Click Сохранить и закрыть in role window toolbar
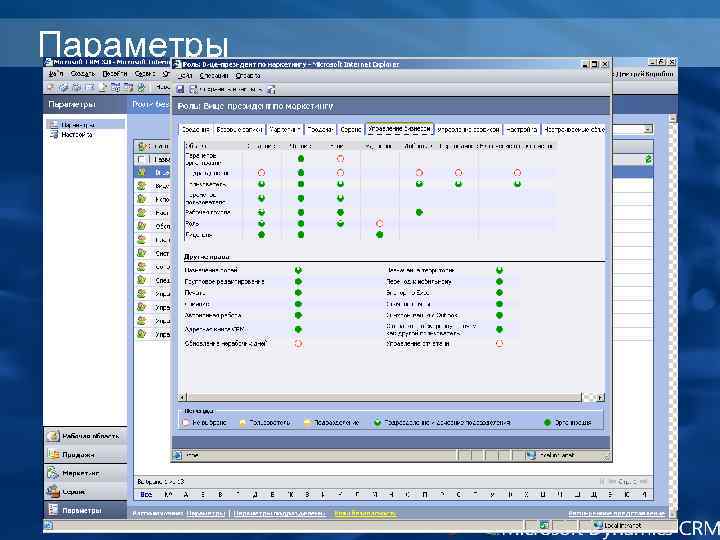 pos(227,89)
